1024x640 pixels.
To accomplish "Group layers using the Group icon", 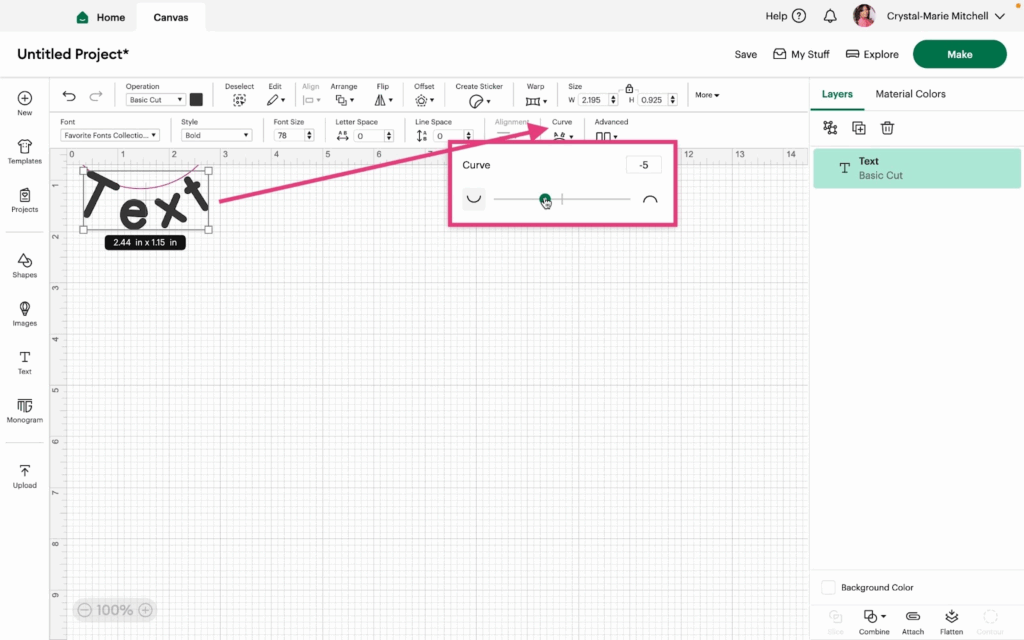I will (x=830, y=128).
